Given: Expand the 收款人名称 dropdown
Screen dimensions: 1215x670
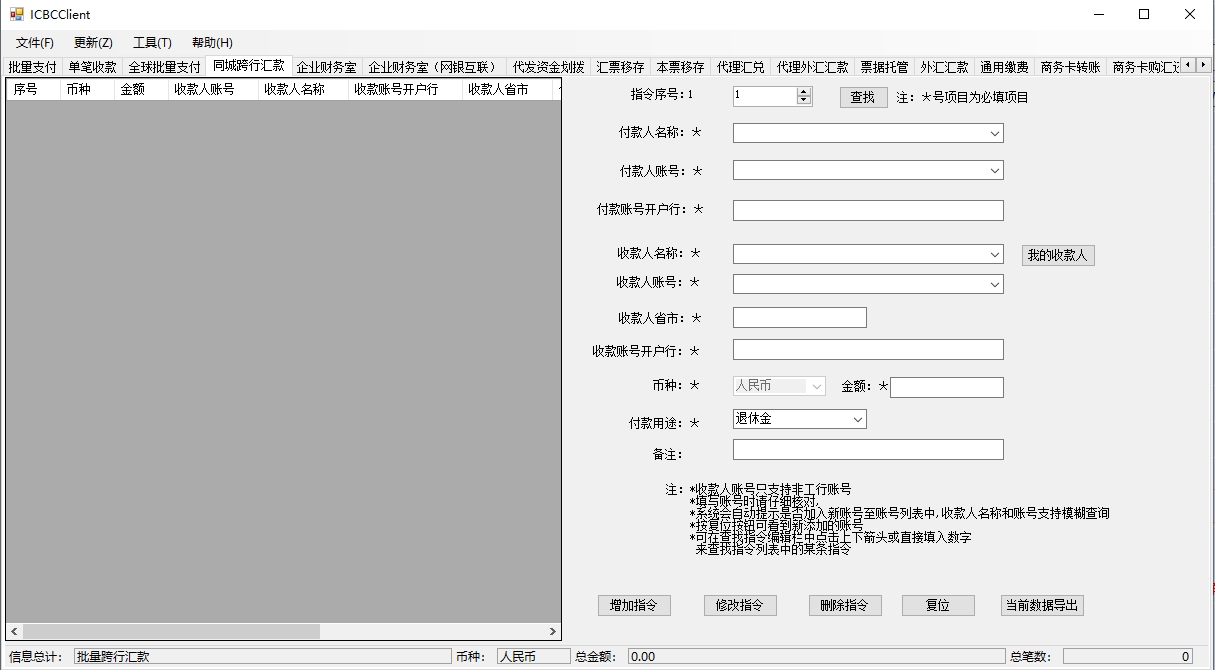Looking at the screenshot, I should click(994, 254).
